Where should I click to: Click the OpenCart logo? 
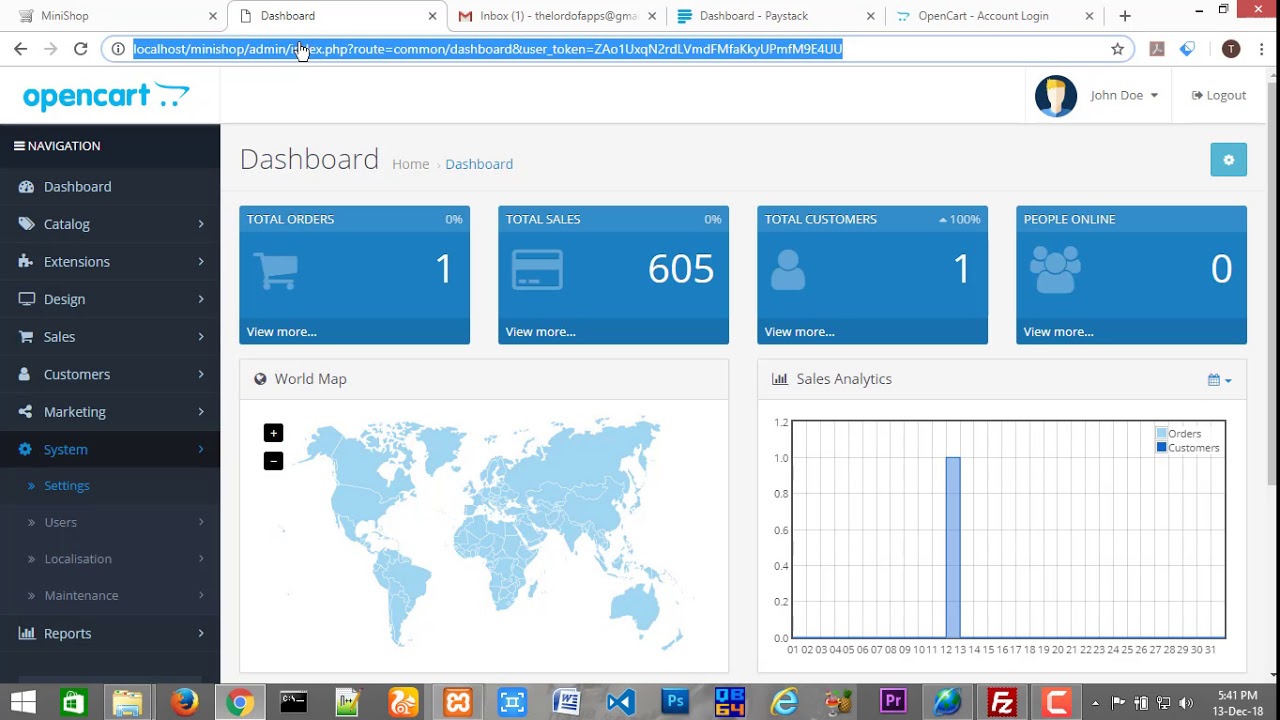pyautogui.click(x=106, y=96)
